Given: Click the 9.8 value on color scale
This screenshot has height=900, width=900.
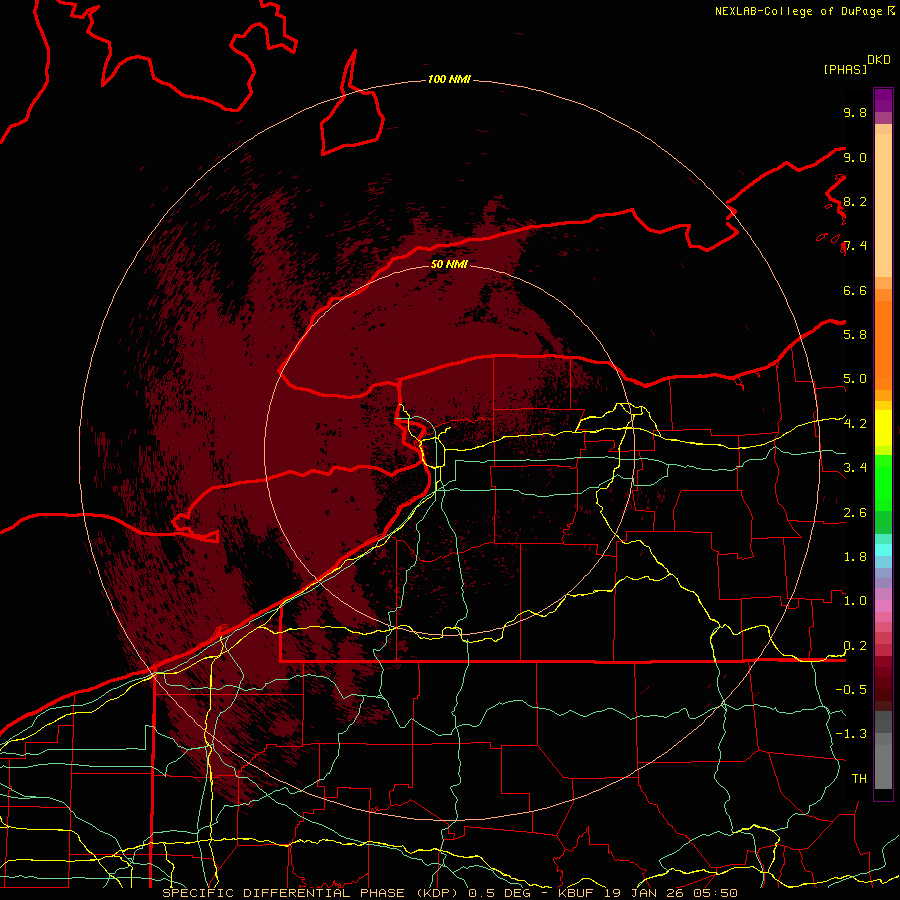Looking at the screenshot, I should coord(855,112).
